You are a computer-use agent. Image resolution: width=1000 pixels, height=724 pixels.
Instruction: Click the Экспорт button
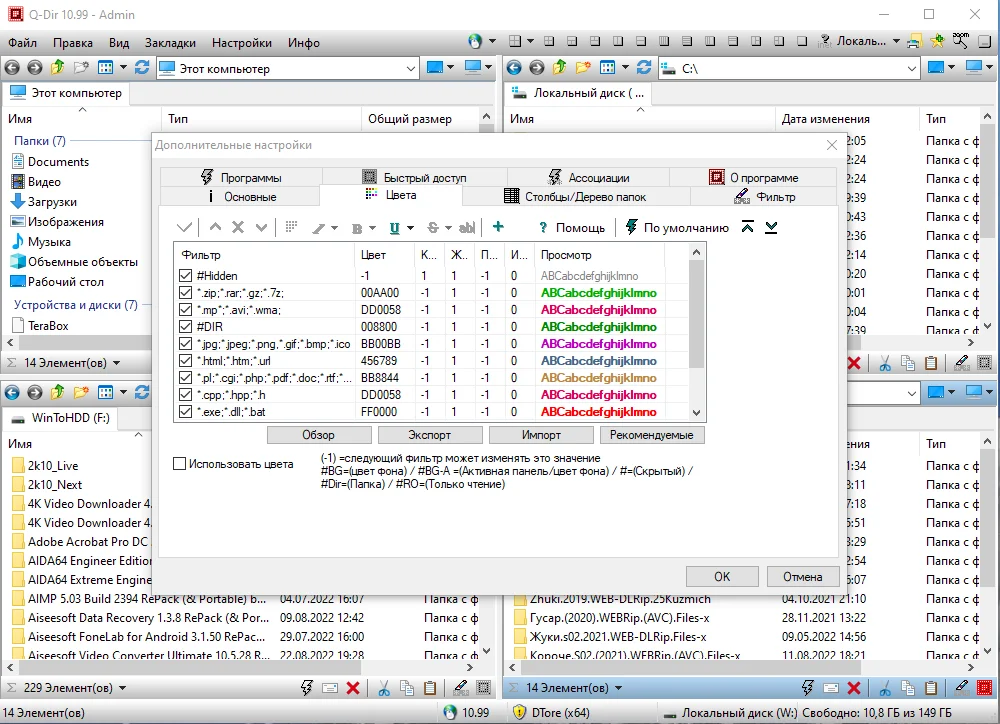(430, 435)
